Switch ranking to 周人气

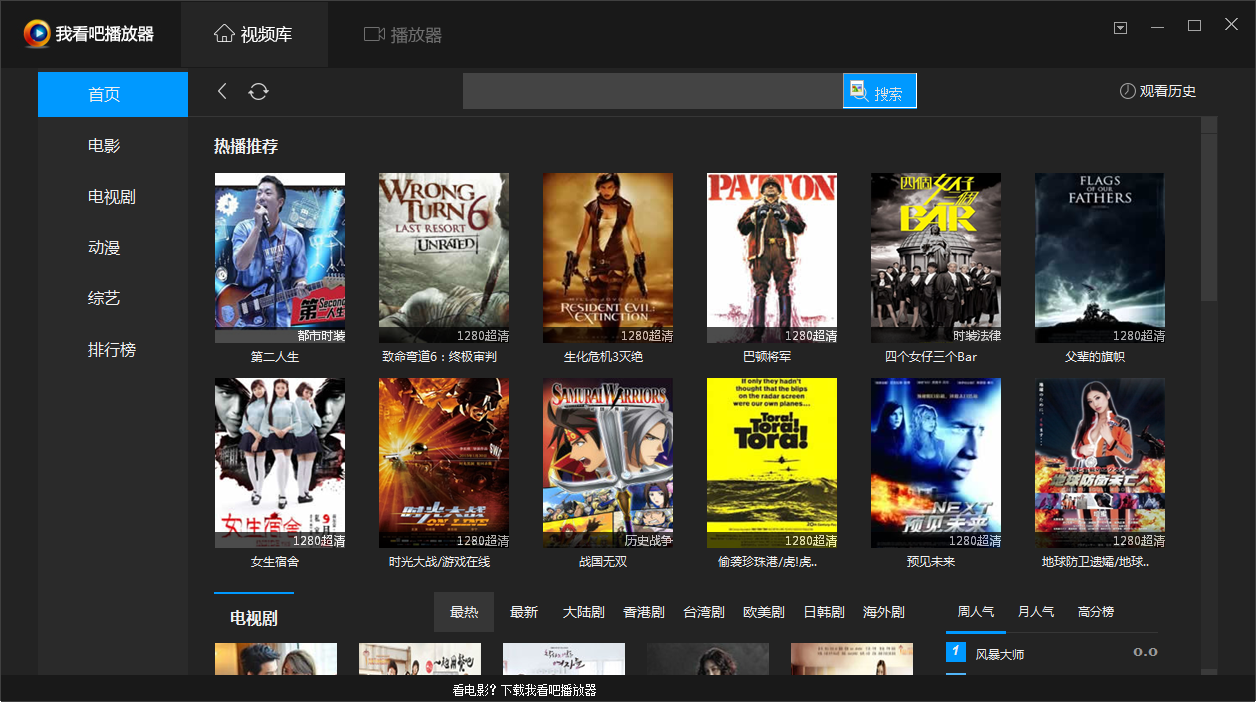pos(976,611)
